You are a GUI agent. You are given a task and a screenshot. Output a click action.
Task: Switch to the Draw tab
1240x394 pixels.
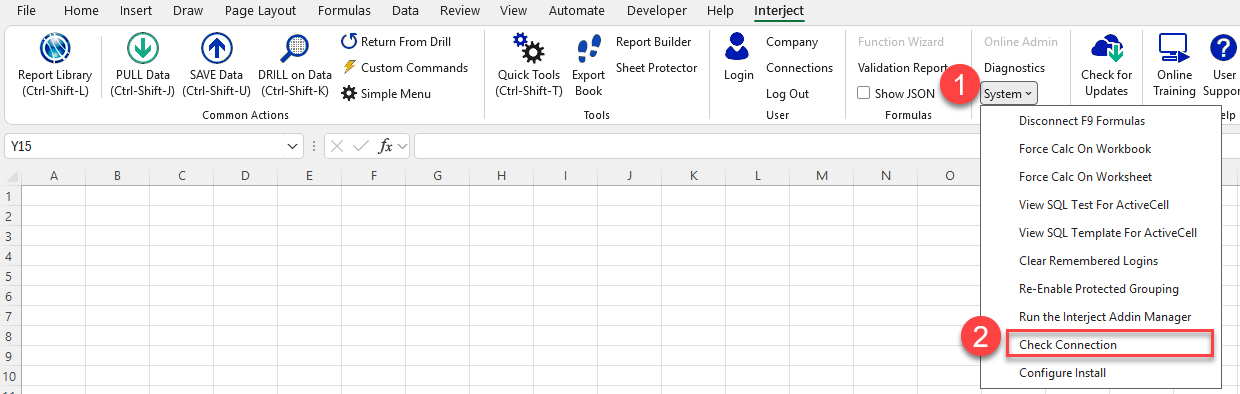[x=187, y=11]
